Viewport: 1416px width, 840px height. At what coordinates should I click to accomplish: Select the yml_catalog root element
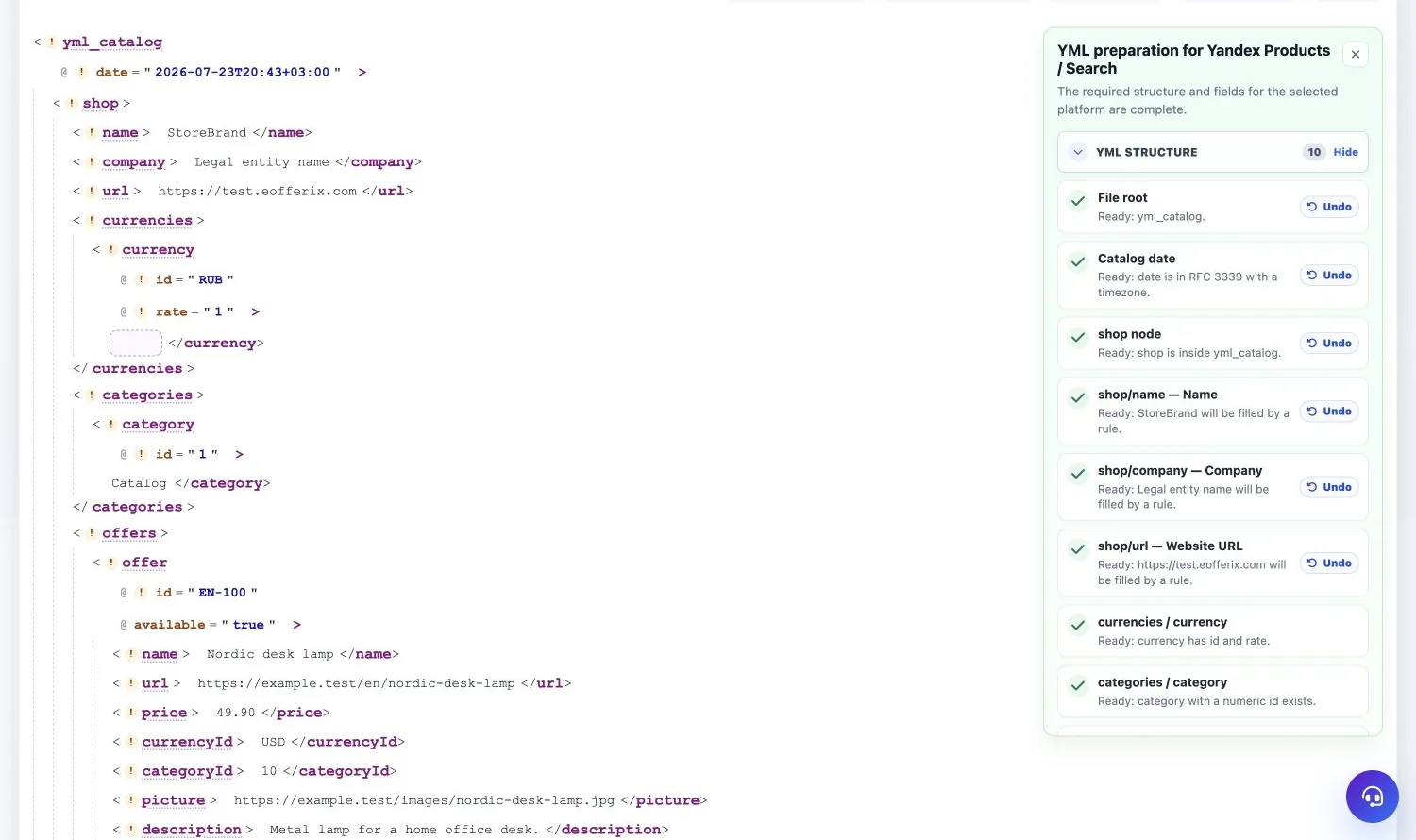pos(112,42)
